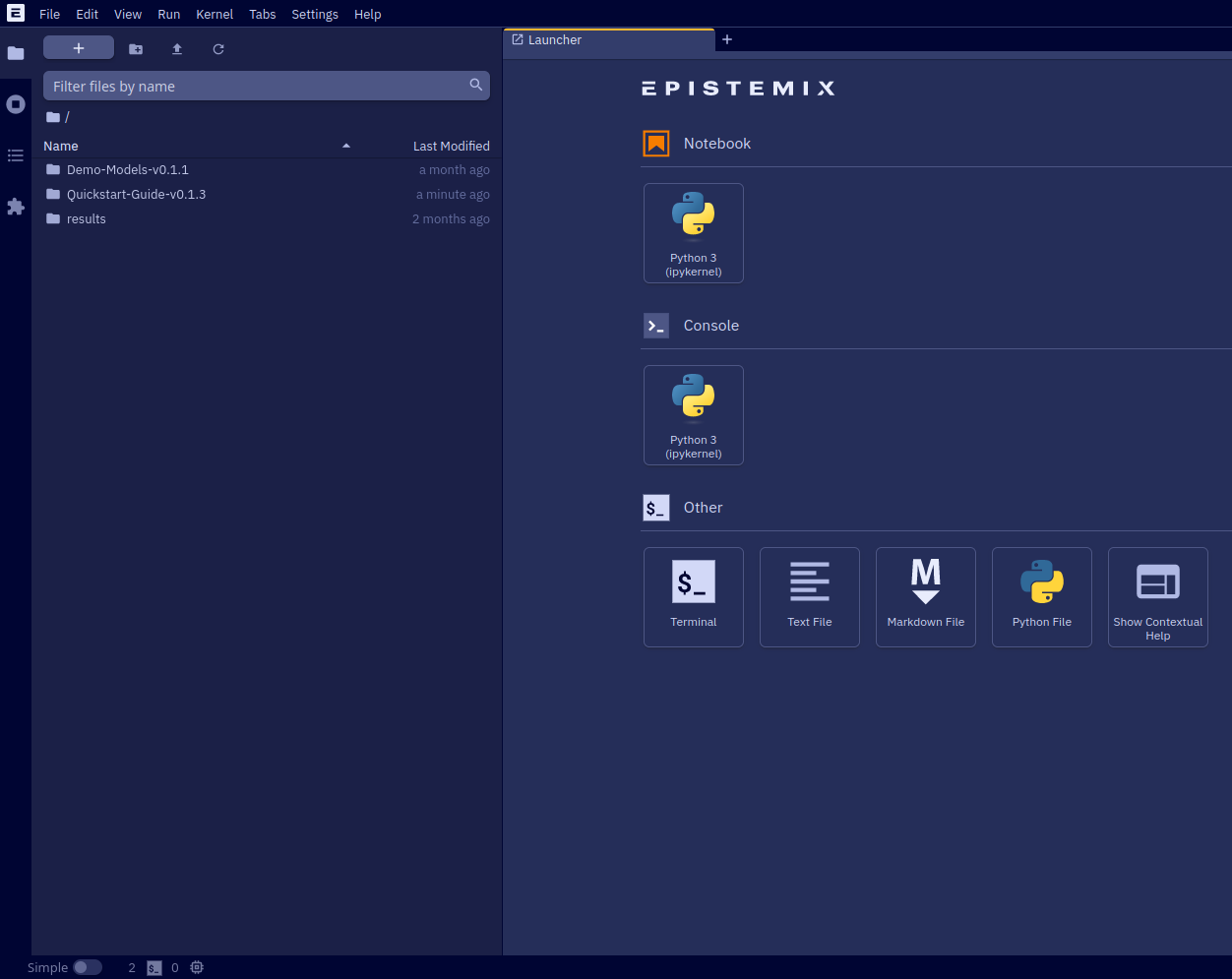Open a new Terminal from launcher
The image size is (1232, 979).
pos(694,597)
